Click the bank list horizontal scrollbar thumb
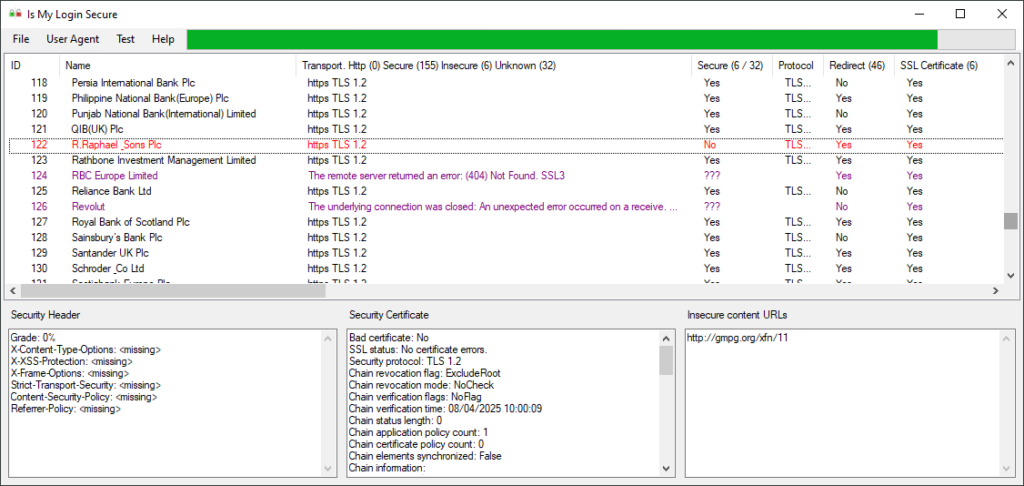This screenshot has height=486, width=1024. click(173, 291)
